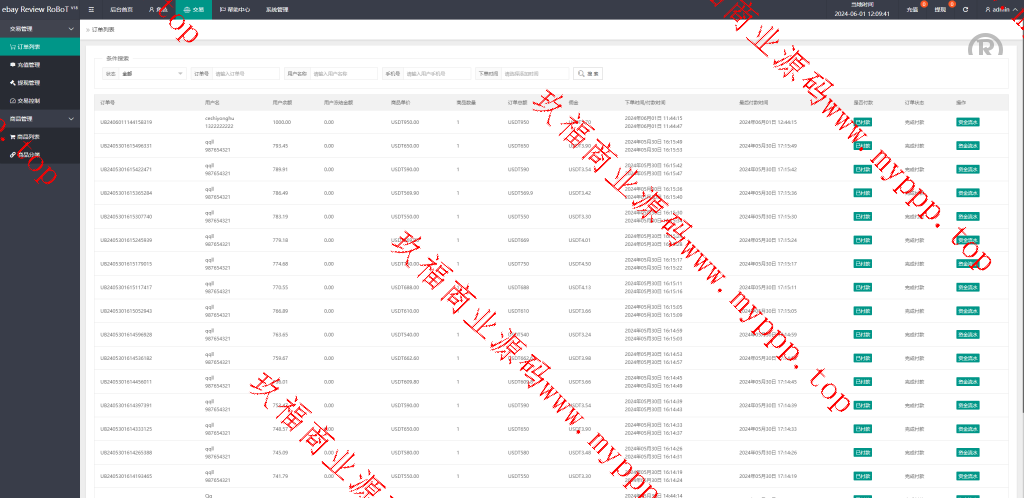Collapse the 商品管理 sidebar group
Viewport: 1024px width, 498px height.
(x=40, y=119)
